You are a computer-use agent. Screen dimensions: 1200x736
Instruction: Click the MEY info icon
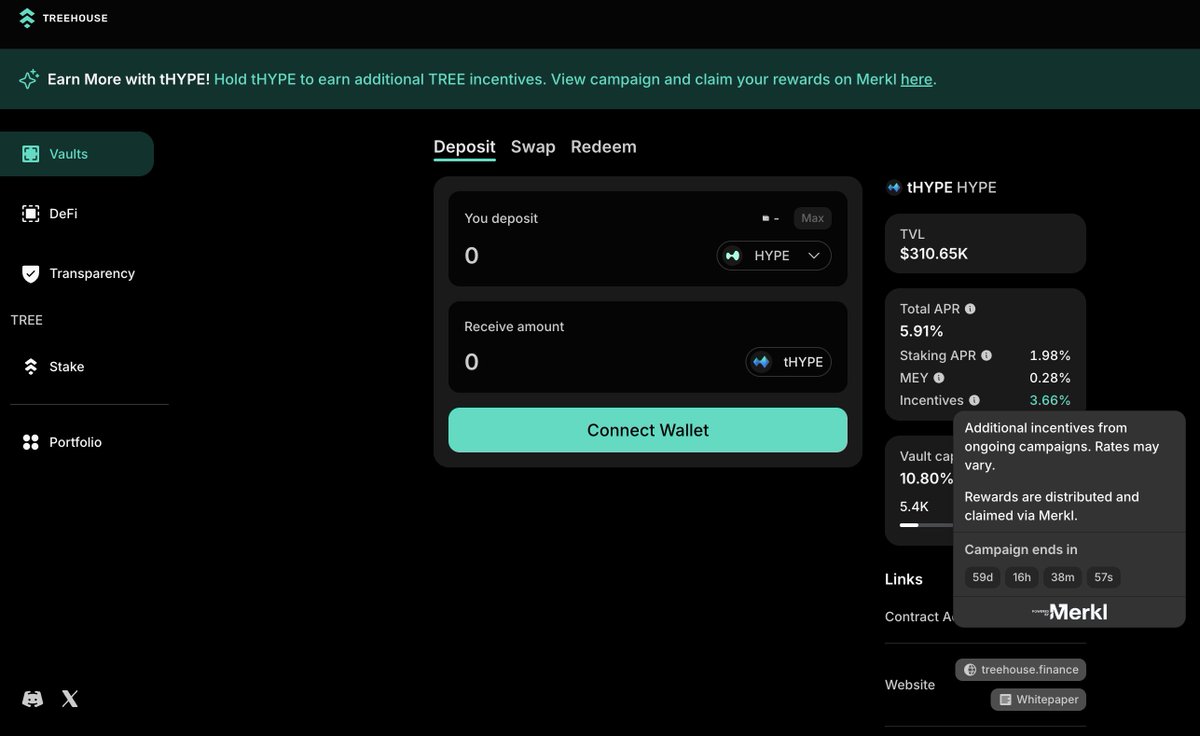click(x=938, y=378)
